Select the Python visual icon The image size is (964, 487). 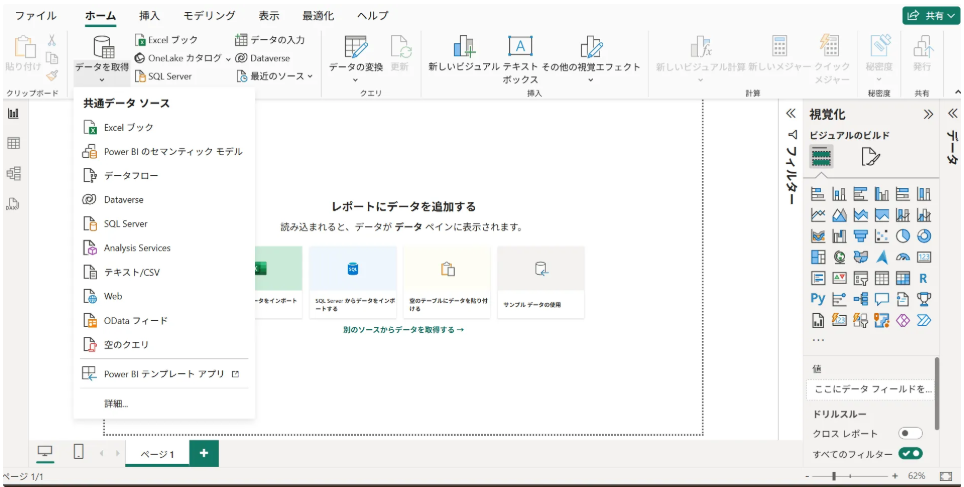[818, 299]
